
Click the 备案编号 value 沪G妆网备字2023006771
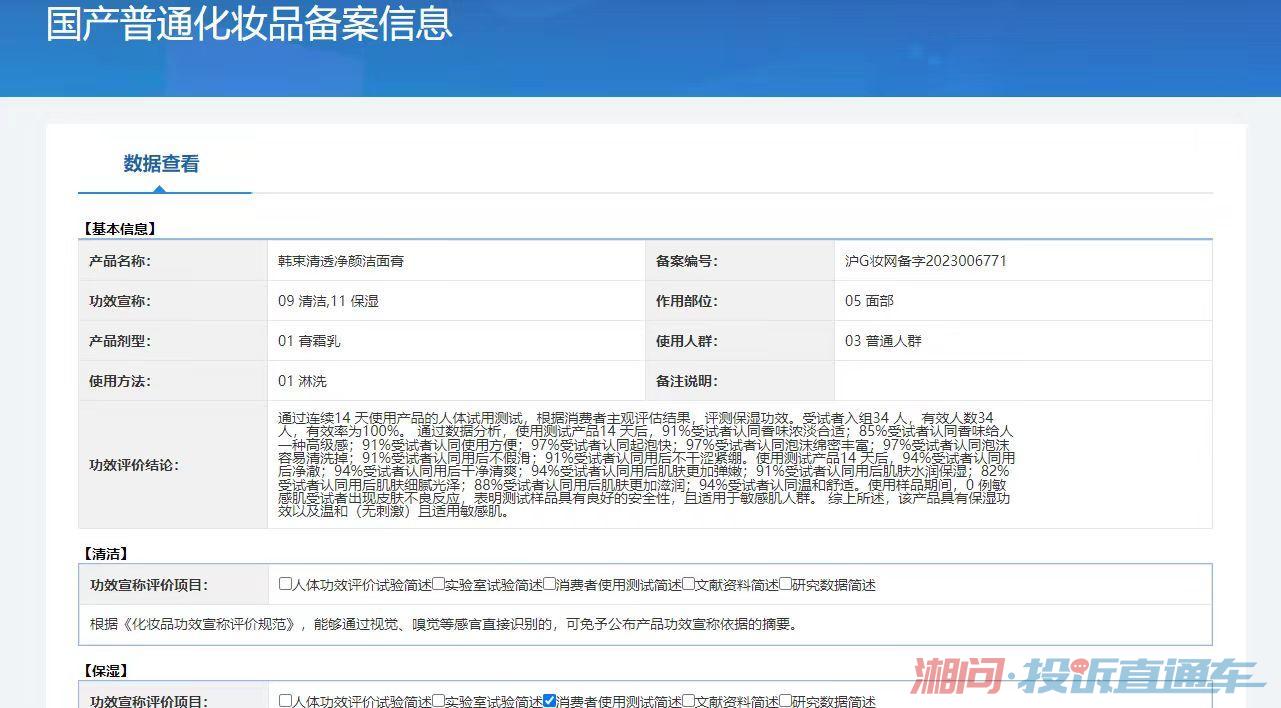926,261
